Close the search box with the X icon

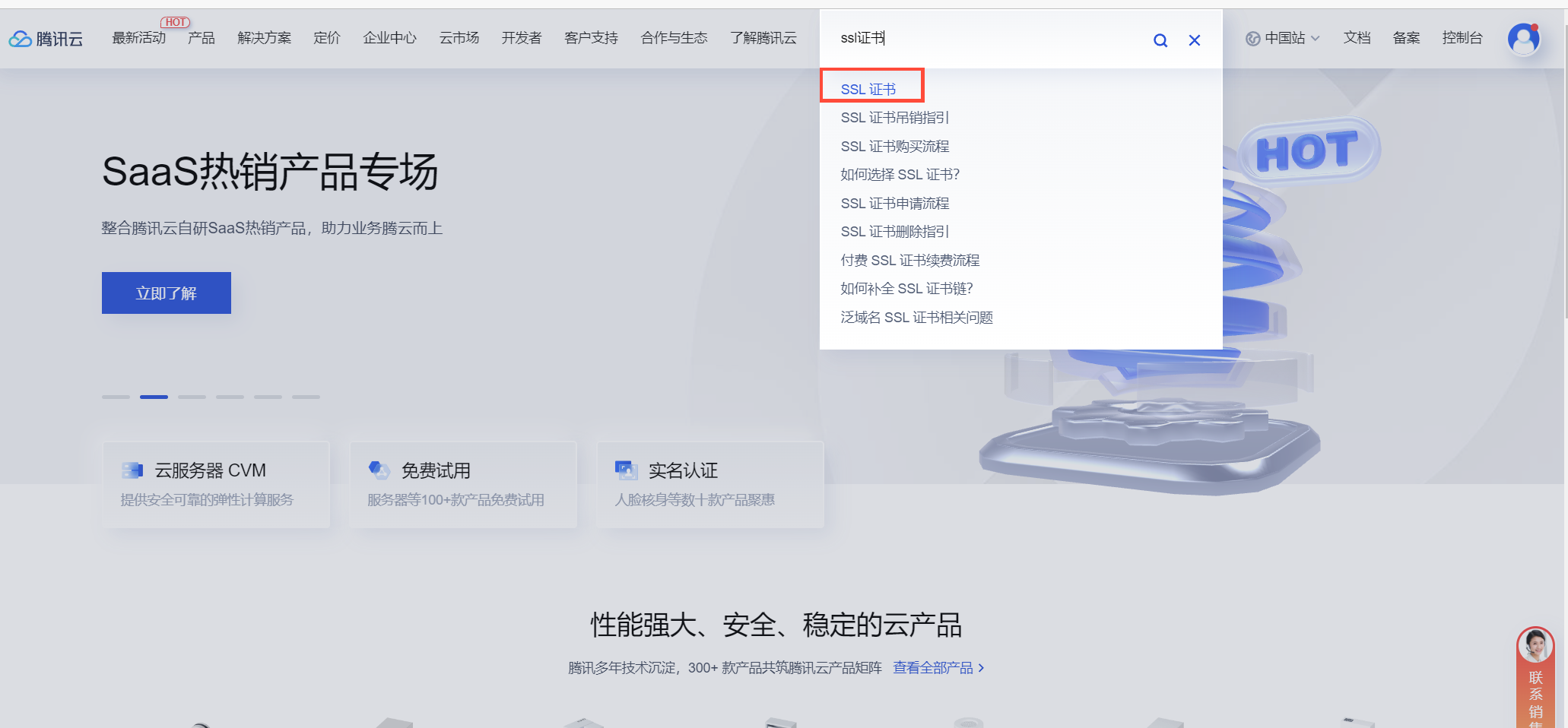[1195, 40]
